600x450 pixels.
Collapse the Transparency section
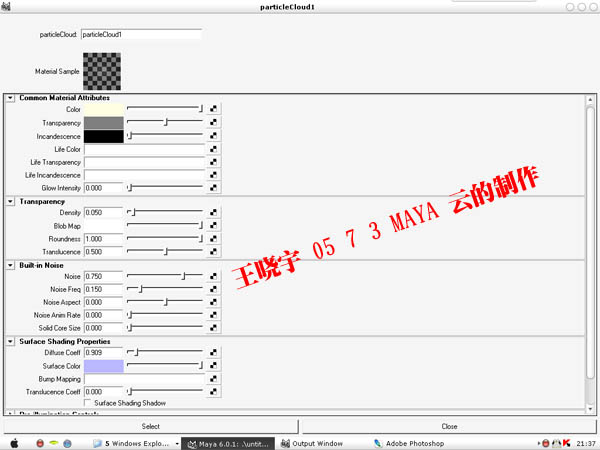click(x=10, y=202)
